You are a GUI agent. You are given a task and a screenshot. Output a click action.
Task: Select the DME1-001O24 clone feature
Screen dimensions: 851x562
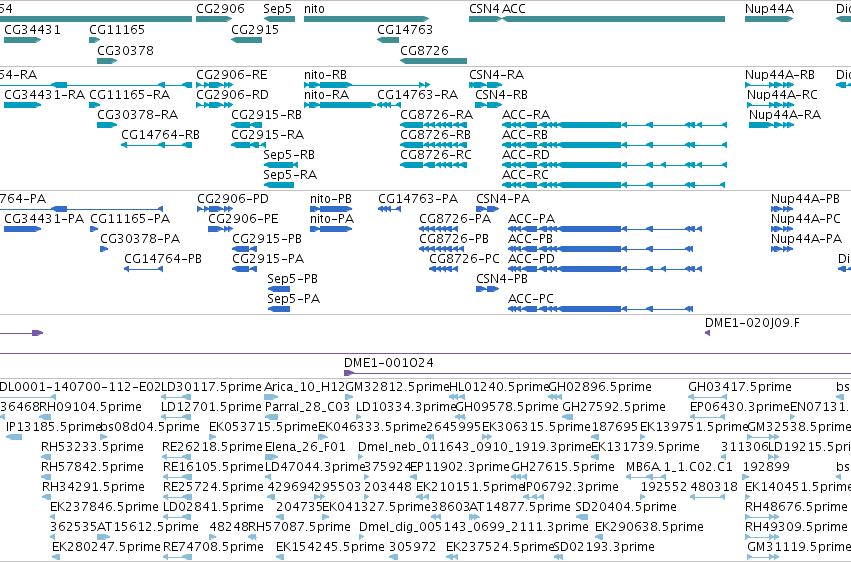[x=598, y=373]
